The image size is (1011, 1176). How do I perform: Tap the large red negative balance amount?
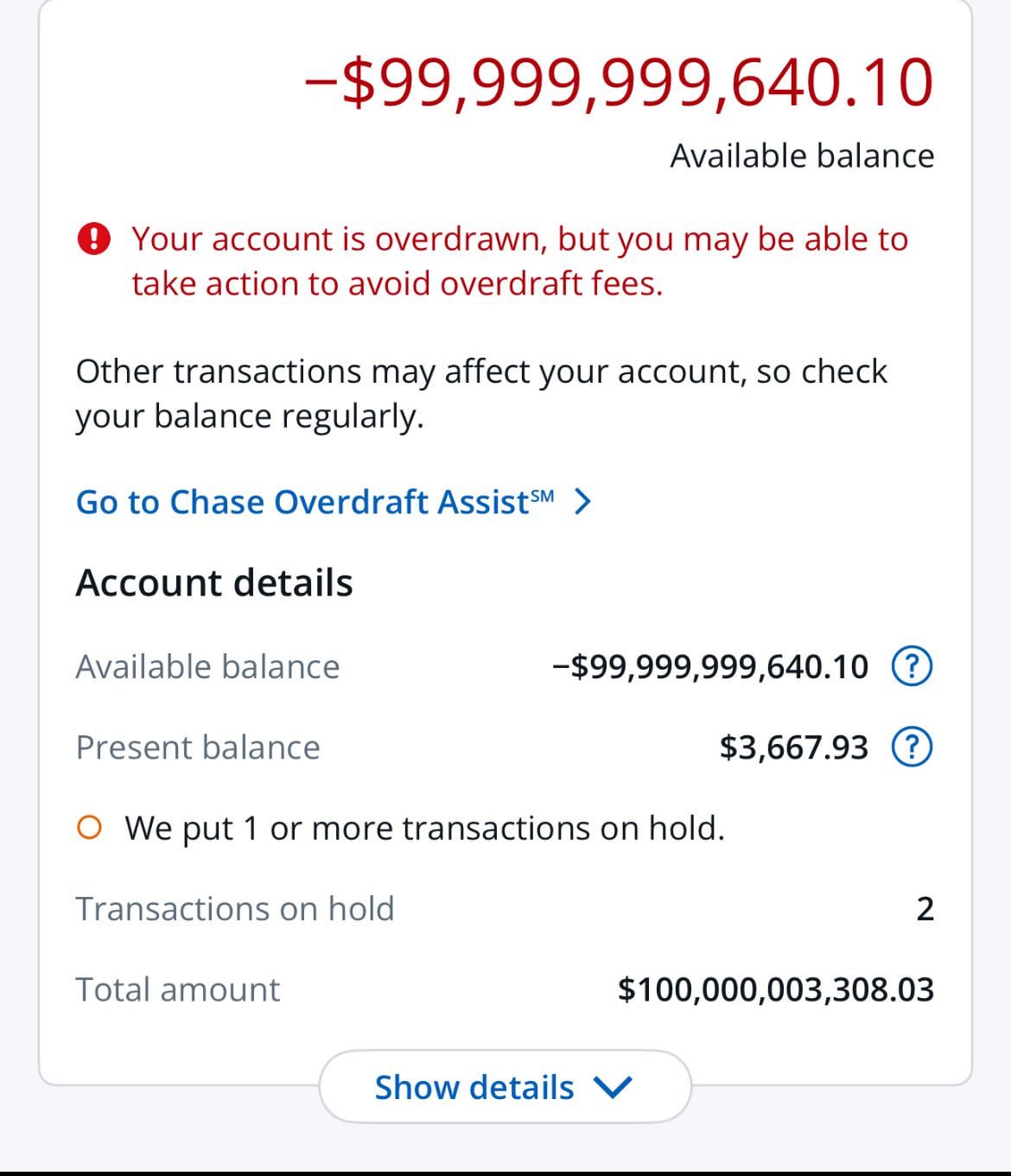point(619,83)
